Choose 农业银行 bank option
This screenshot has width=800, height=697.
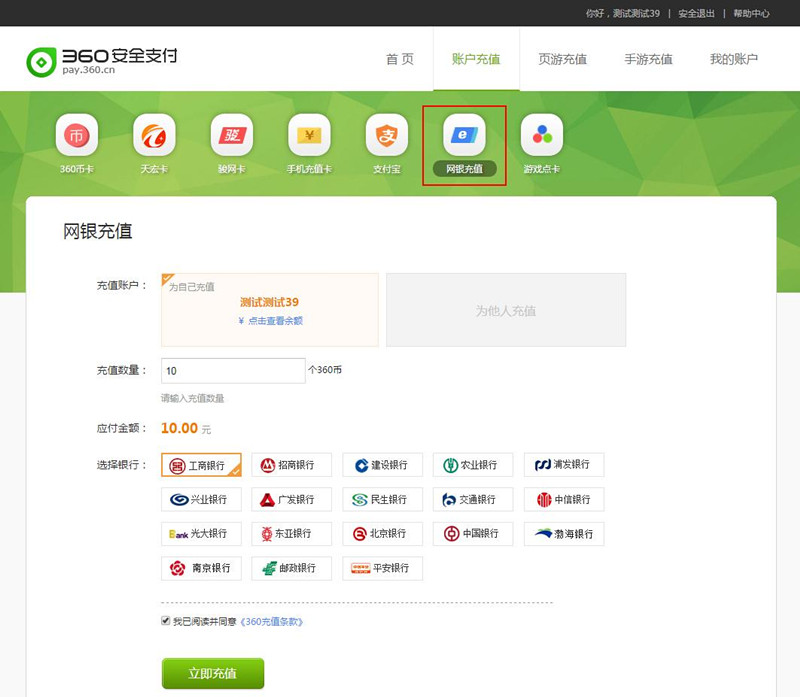473,465
